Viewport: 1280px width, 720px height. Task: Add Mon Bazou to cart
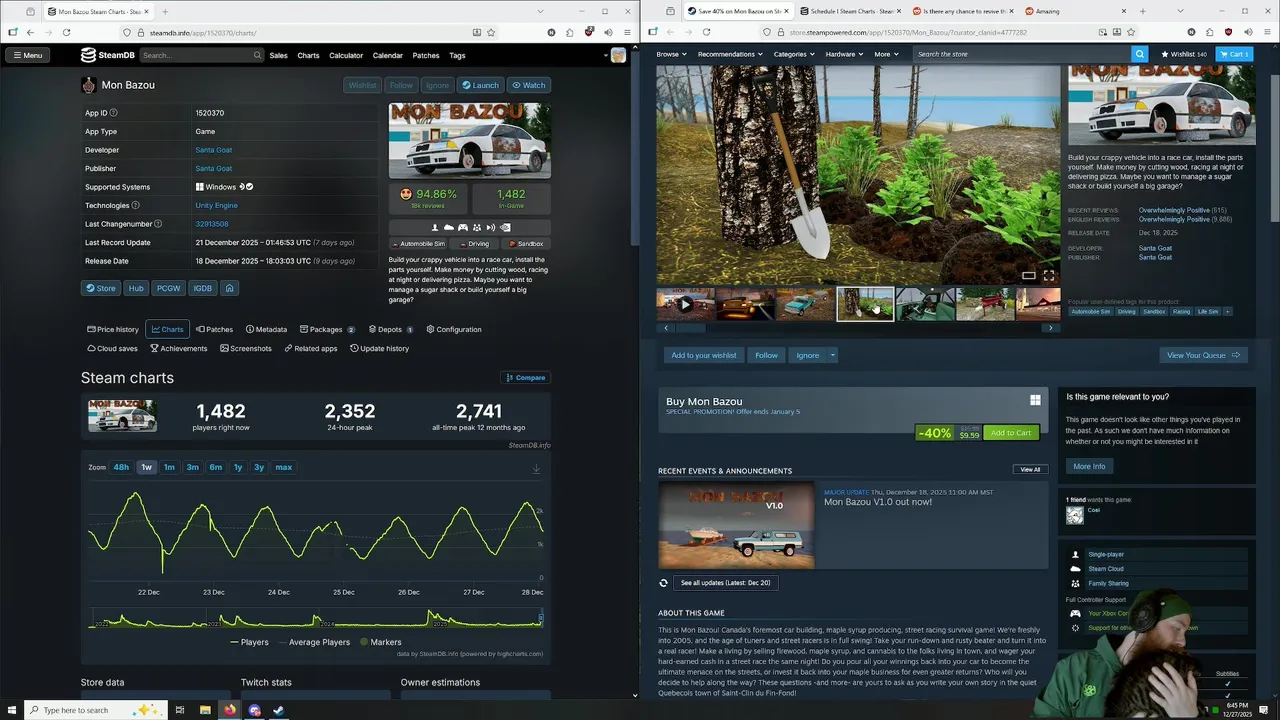coord(1010,433)
